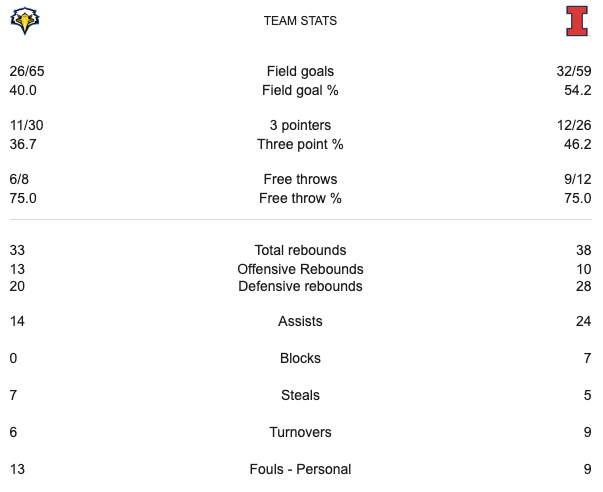Click the Fouls - Personal label
The width and height of the screenshot is (603, 492).
(300, 469)
